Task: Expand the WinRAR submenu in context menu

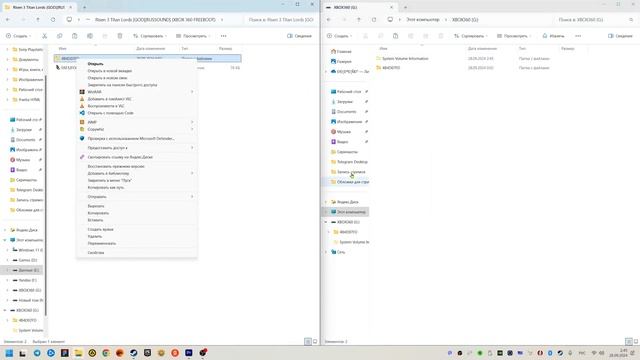Action: [x=137, y=92]
